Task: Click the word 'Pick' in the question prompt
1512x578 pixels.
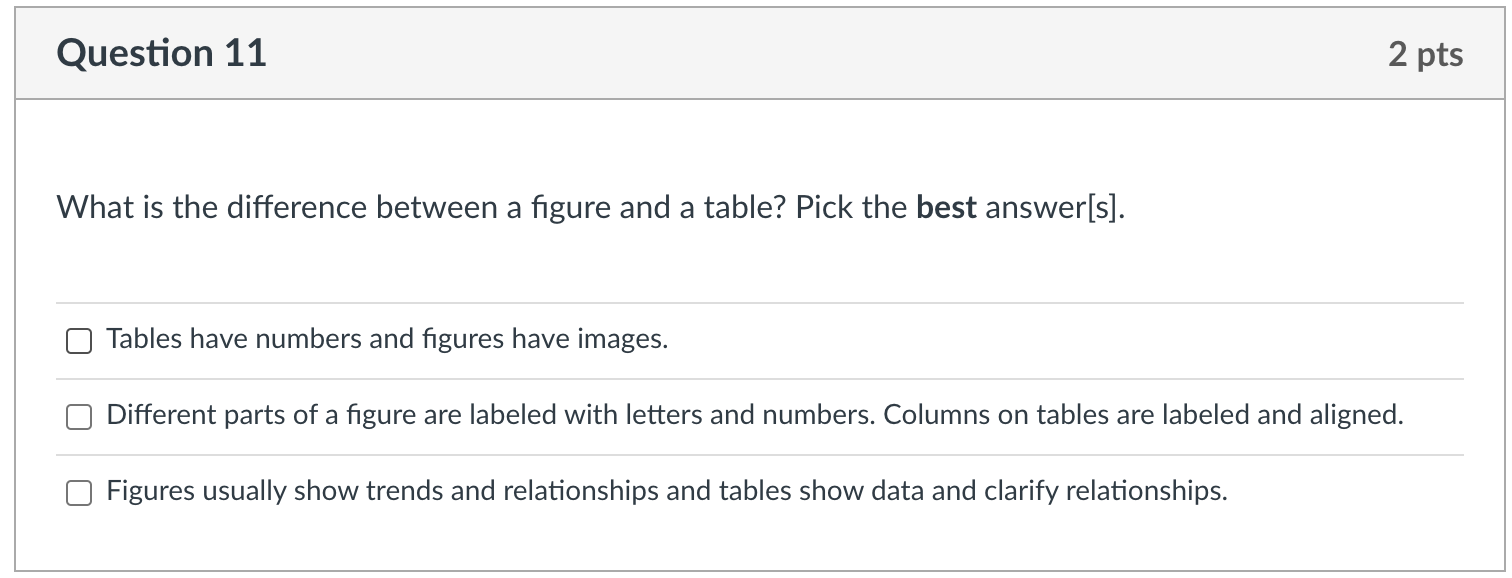Action: tap(823, 208)
